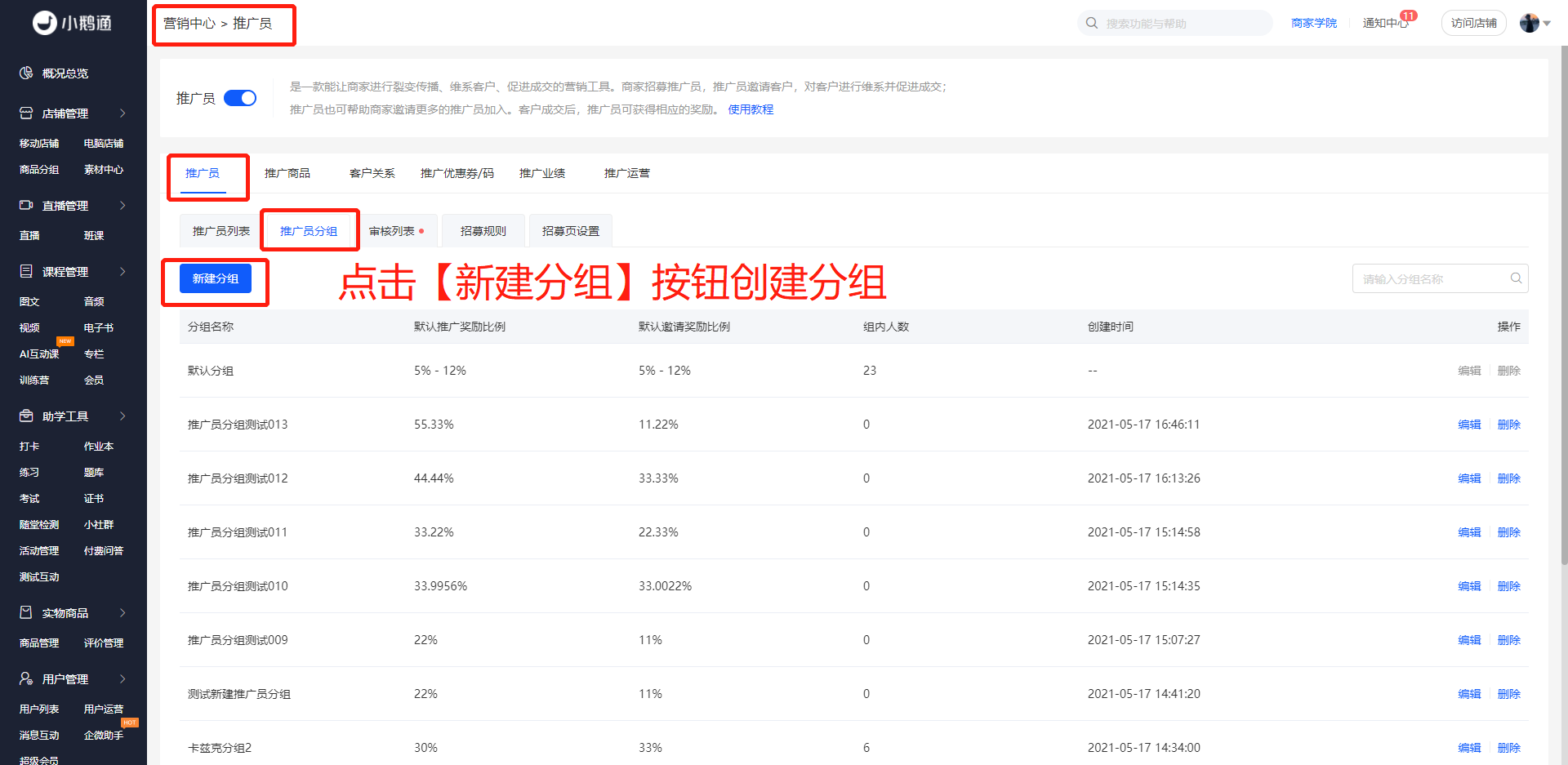Viewport: 1568px width, 765px height.
Task: Delete group 推广员分组测试009
Action: coord(1509,640)
